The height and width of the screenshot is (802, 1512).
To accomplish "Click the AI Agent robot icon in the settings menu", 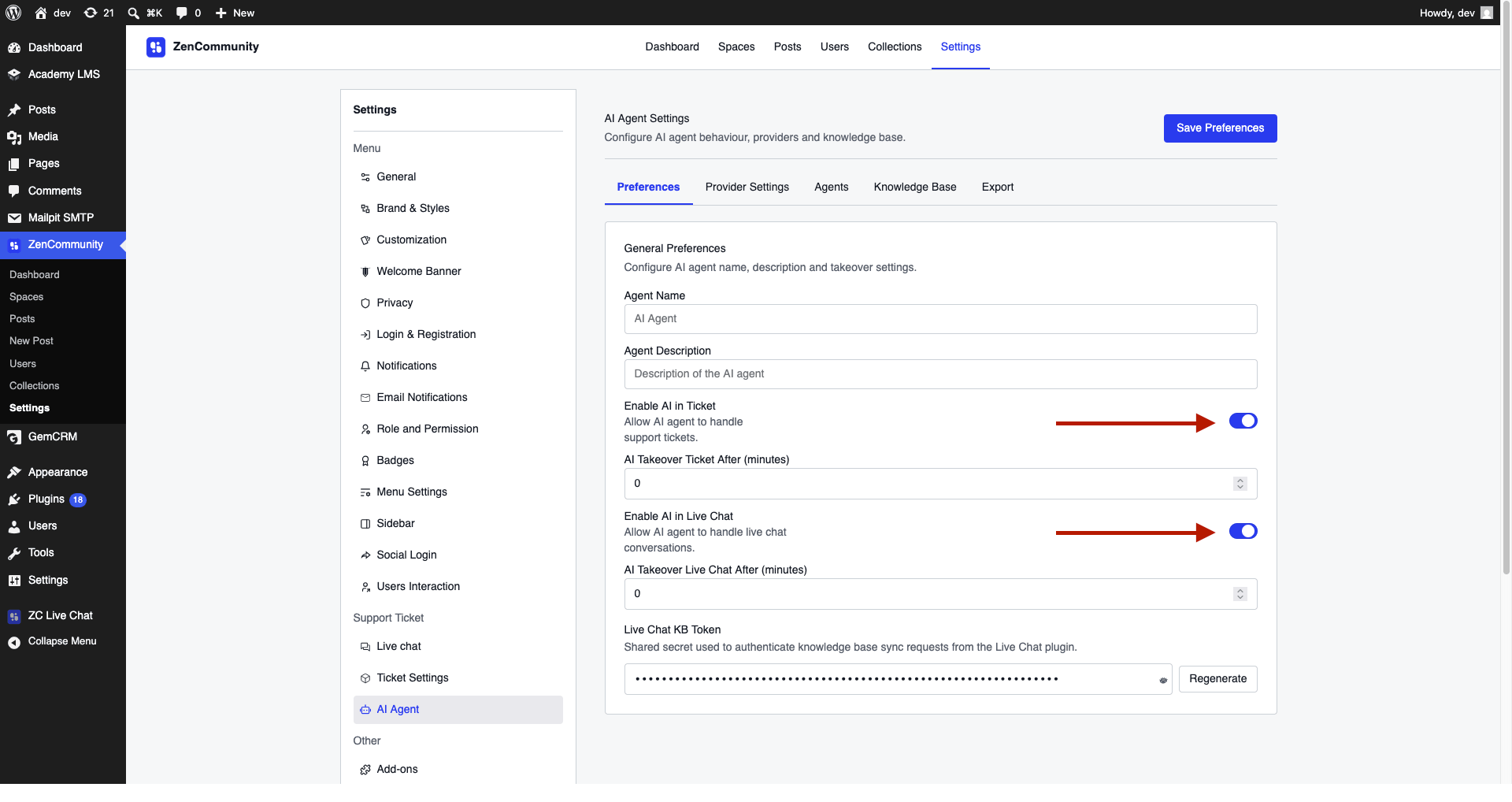I will pyautogui.click(x=365, y=710).
